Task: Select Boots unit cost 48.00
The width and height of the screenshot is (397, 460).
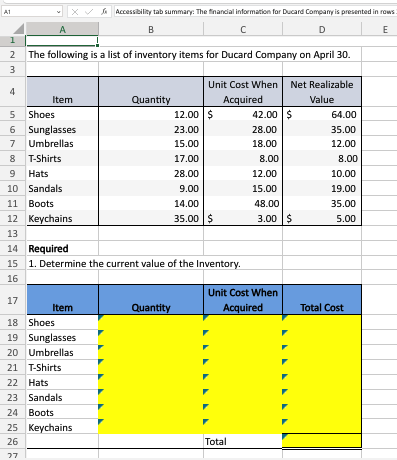Action: pos(243,203)
